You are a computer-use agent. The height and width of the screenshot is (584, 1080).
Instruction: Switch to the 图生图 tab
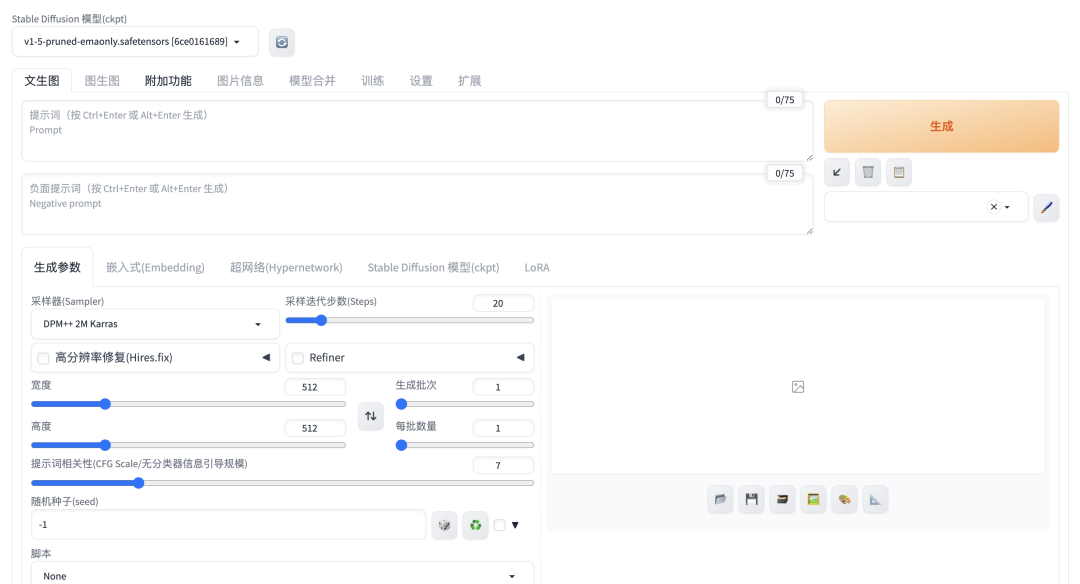click(102, 80)
